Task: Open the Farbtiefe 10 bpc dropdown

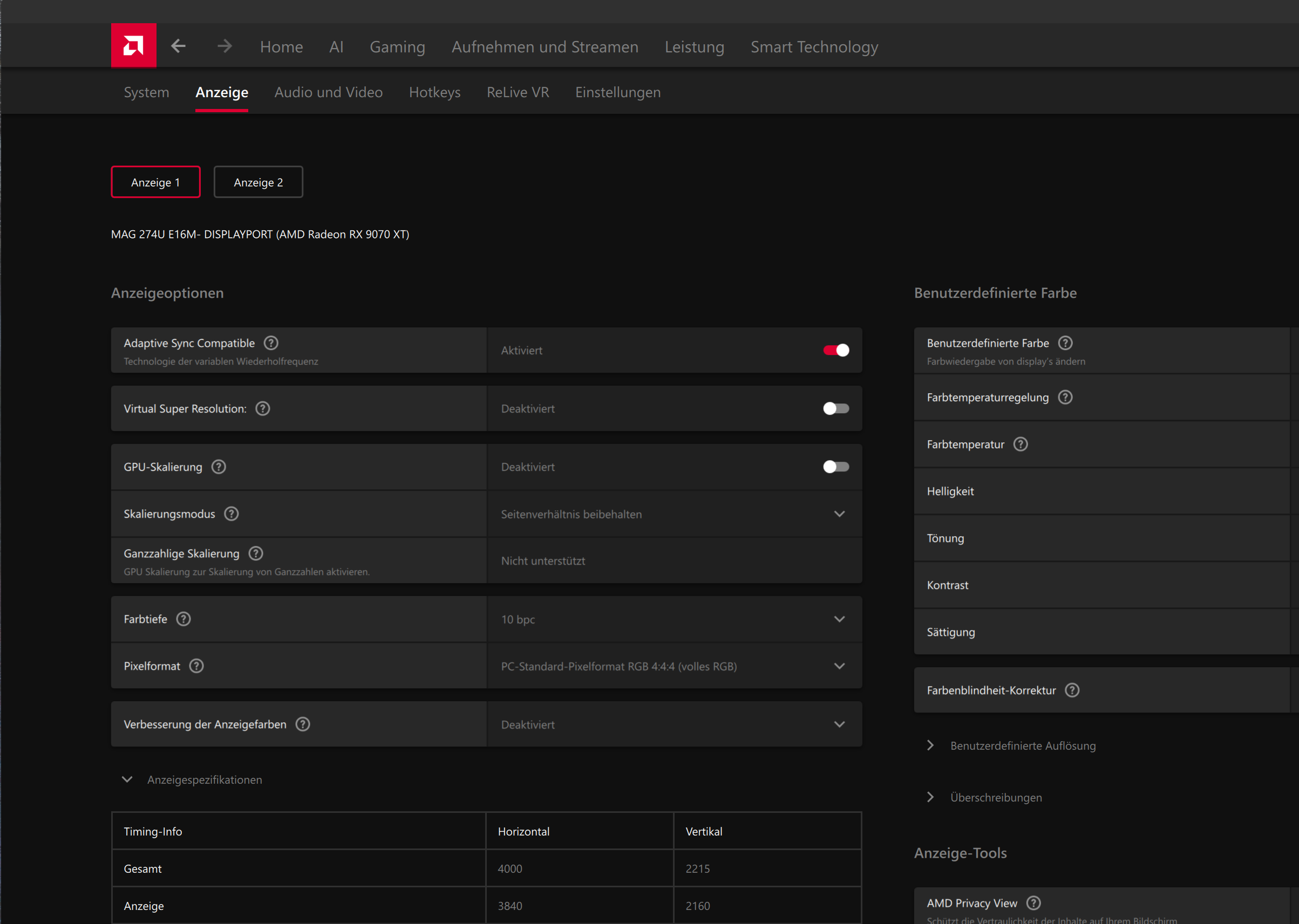Action: pyautogui.click(x=674, y=619)
